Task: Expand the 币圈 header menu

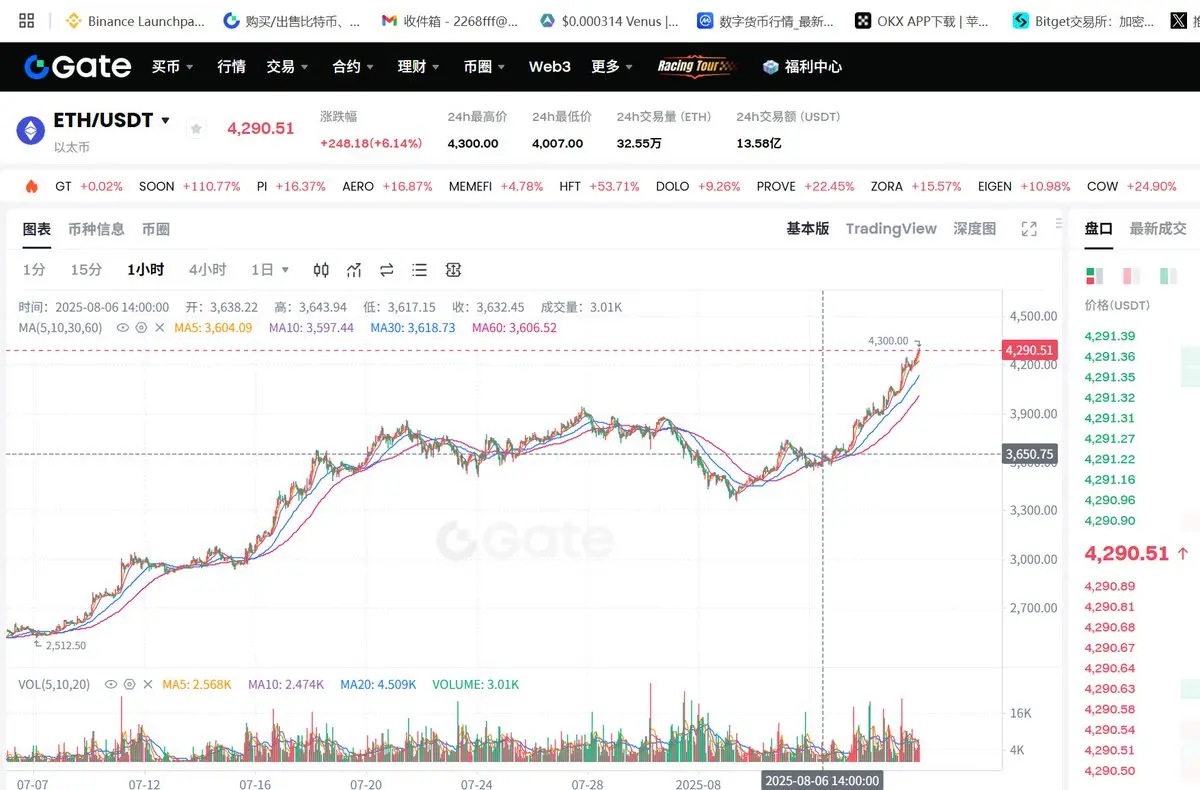Action: click(x=484, y=67)
